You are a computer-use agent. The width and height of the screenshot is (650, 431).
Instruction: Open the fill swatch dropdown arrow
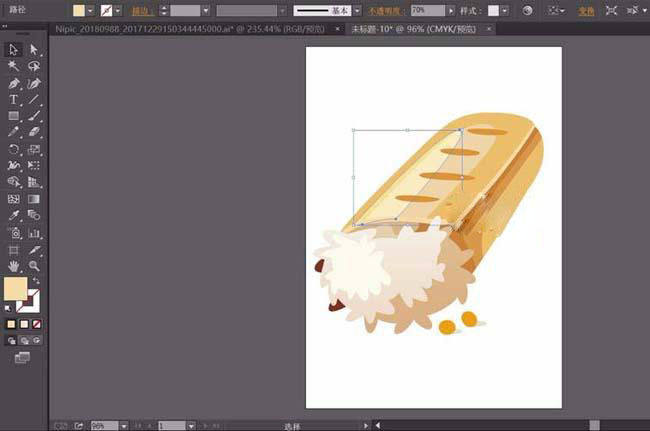coord(90,10)
